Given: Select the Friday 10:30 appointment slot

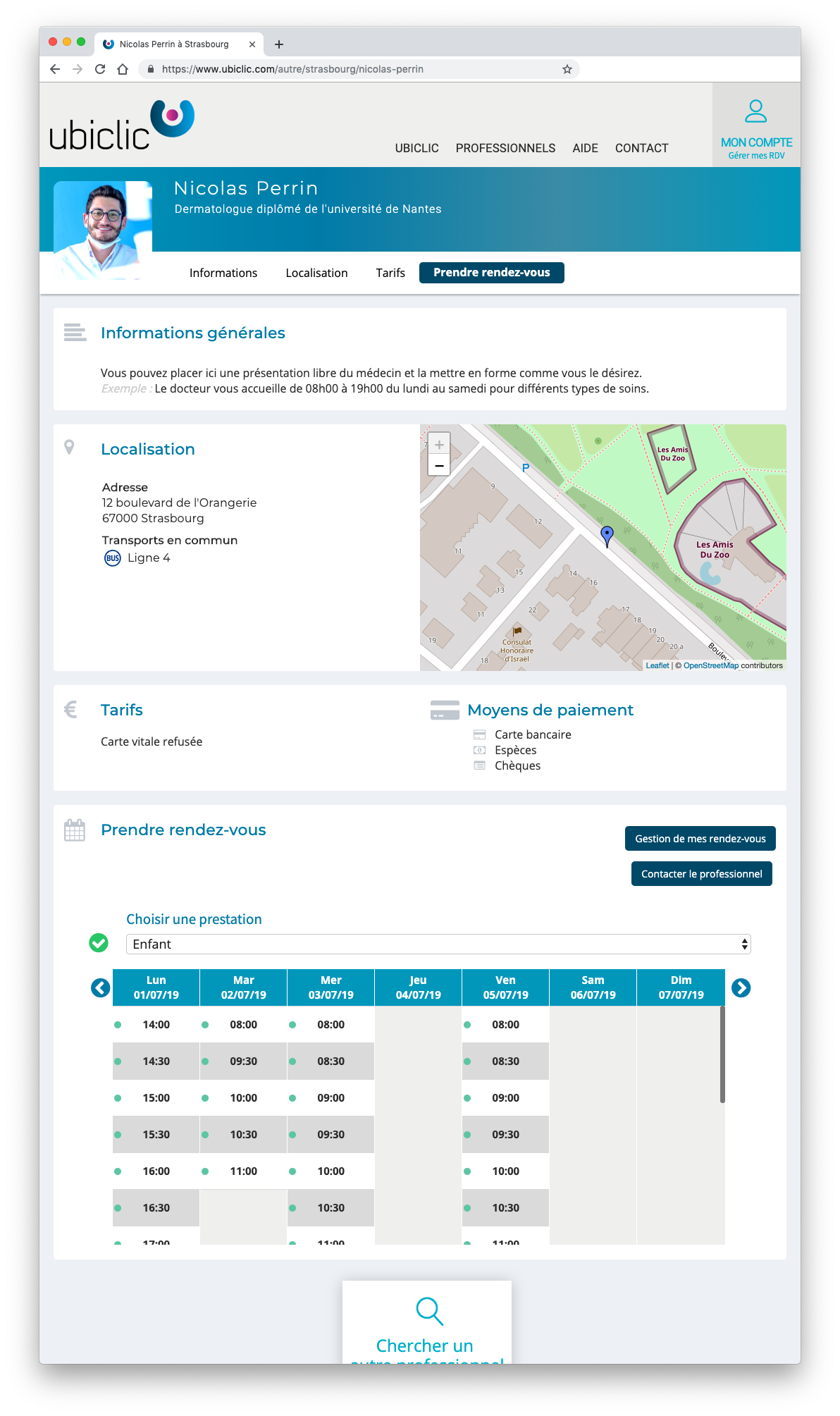Looking at the screenshot, I should pos(506,1208).
